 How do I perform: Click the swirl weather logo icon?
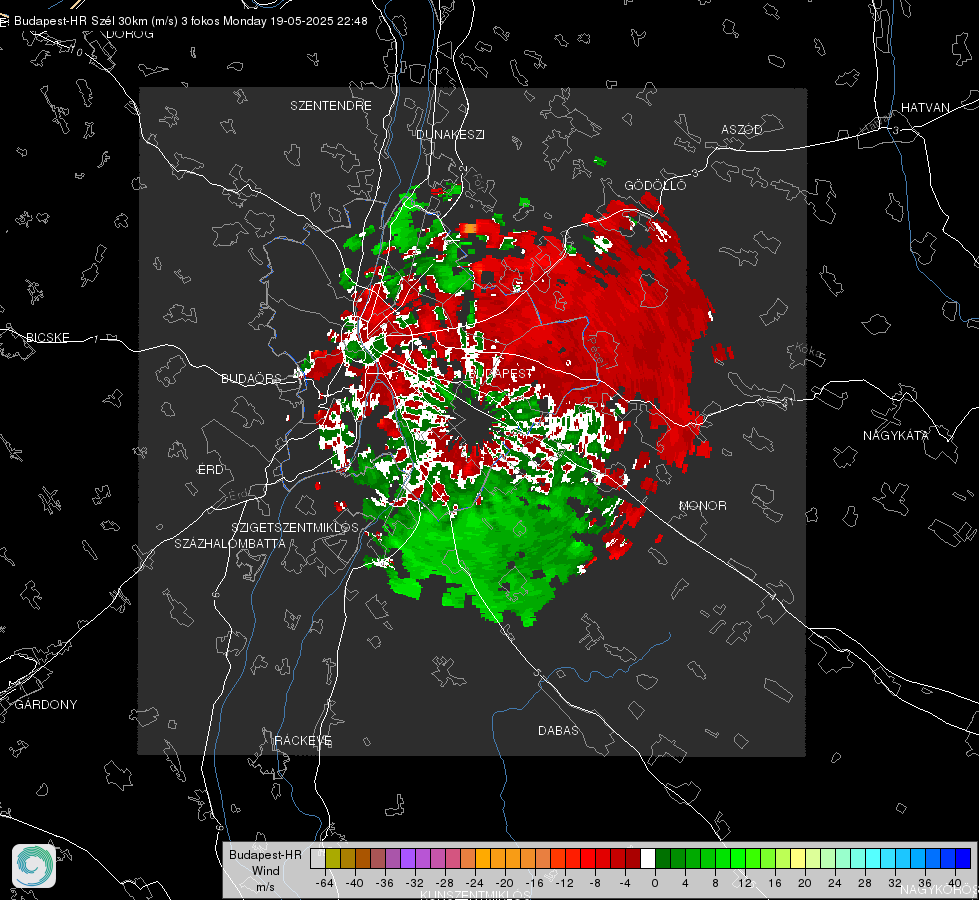tap(34, 866)
